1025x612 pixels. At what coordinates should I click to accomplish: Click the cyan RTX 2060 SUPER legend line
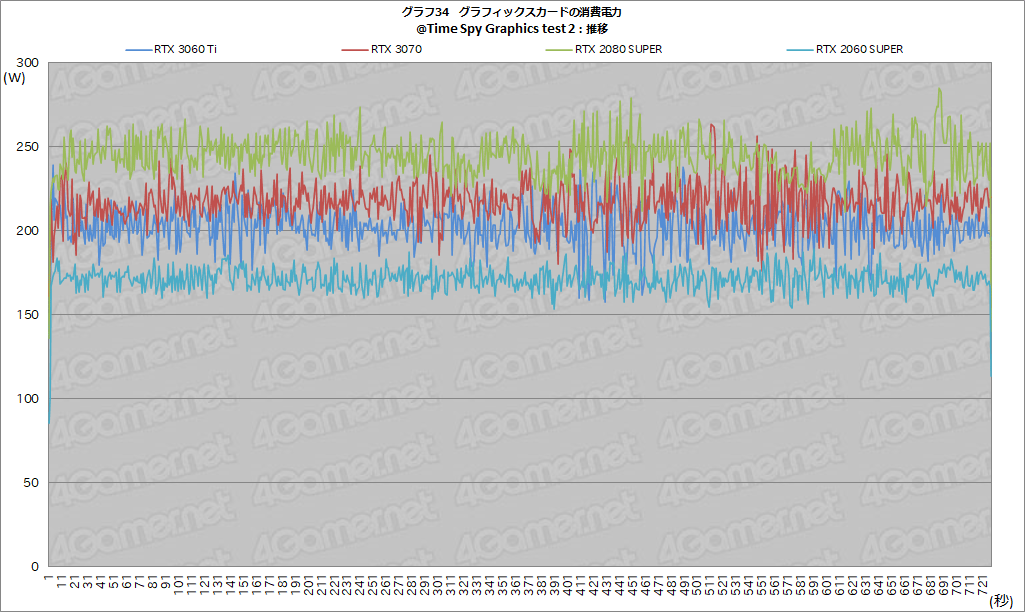pos(799,50)
